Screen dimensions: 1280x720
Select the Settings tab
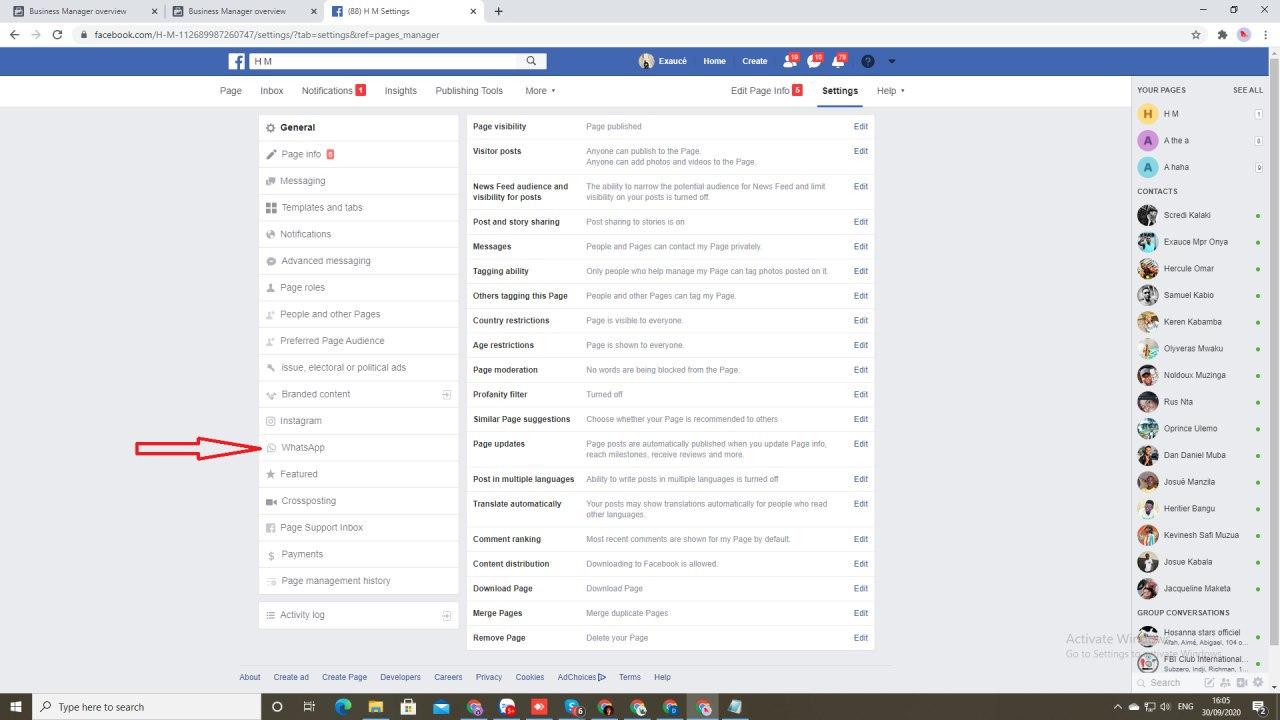840,91
